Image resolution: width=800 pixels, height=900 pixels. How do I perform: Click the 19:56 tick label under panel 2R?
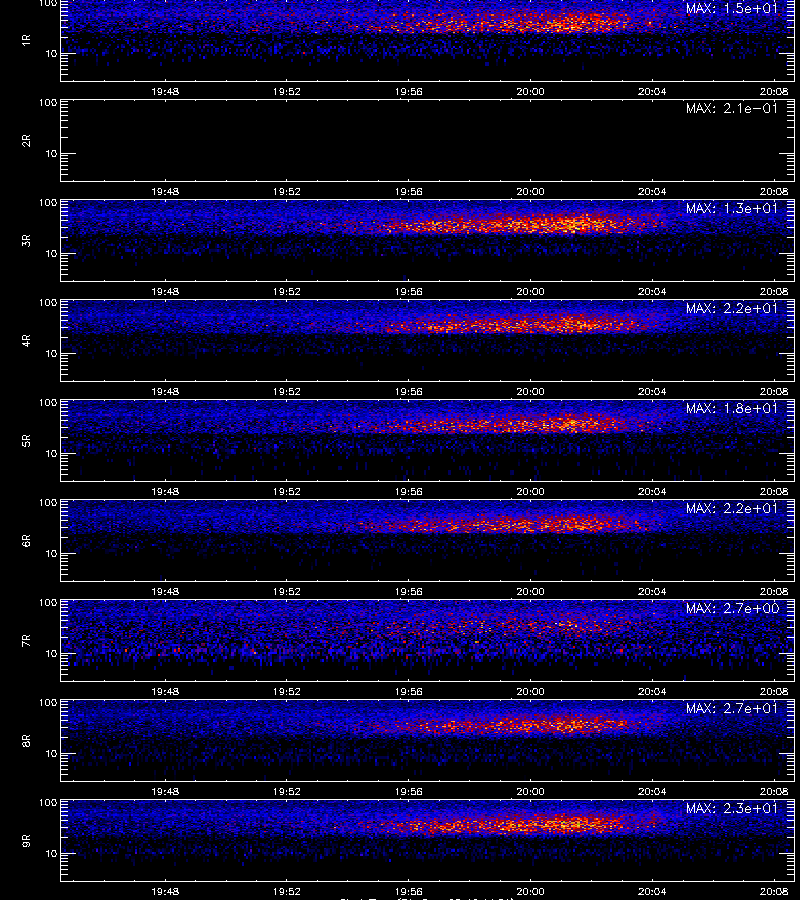(409, 192)
